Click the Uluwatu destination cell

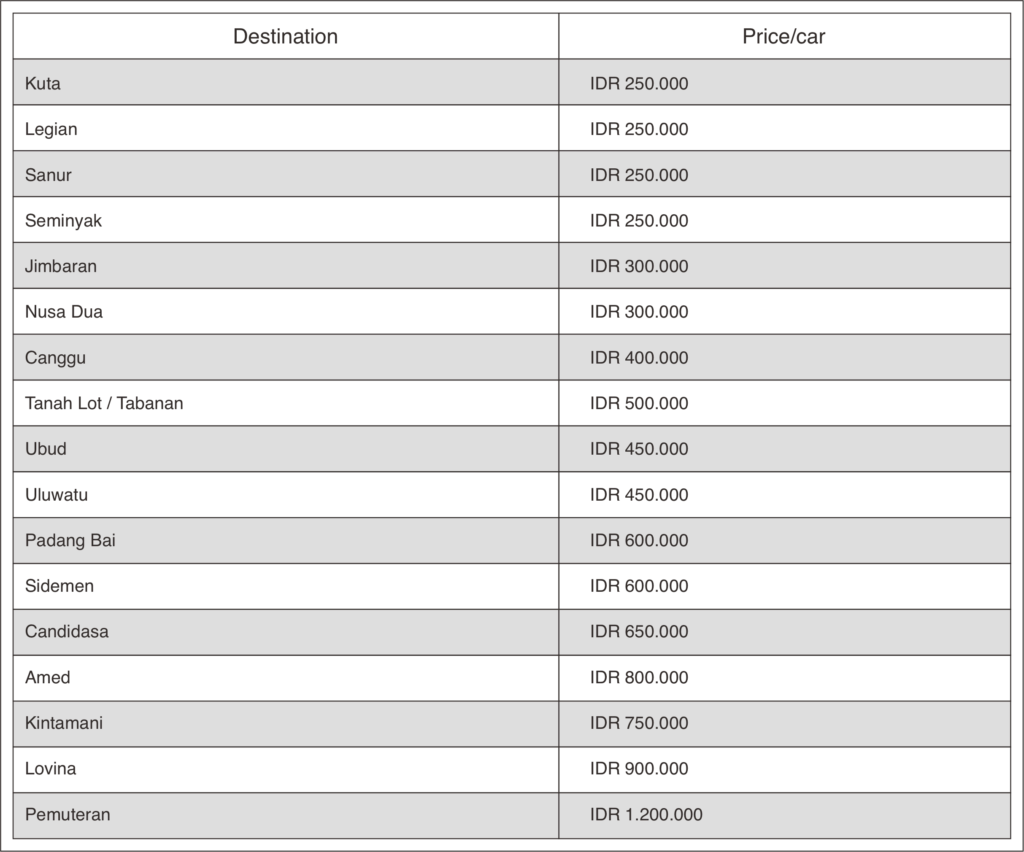pos(57,495)
